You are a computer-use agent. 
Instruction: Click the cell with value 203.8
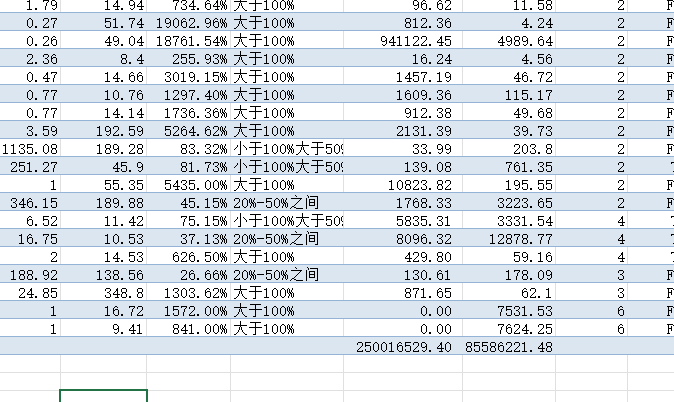click(509, 149)
